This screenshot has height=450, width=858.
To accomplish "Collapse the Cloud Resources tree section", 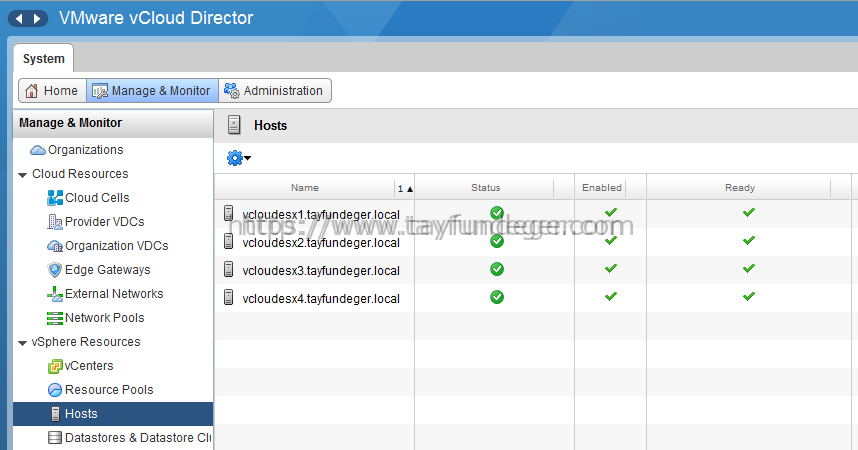I will 22,175.
